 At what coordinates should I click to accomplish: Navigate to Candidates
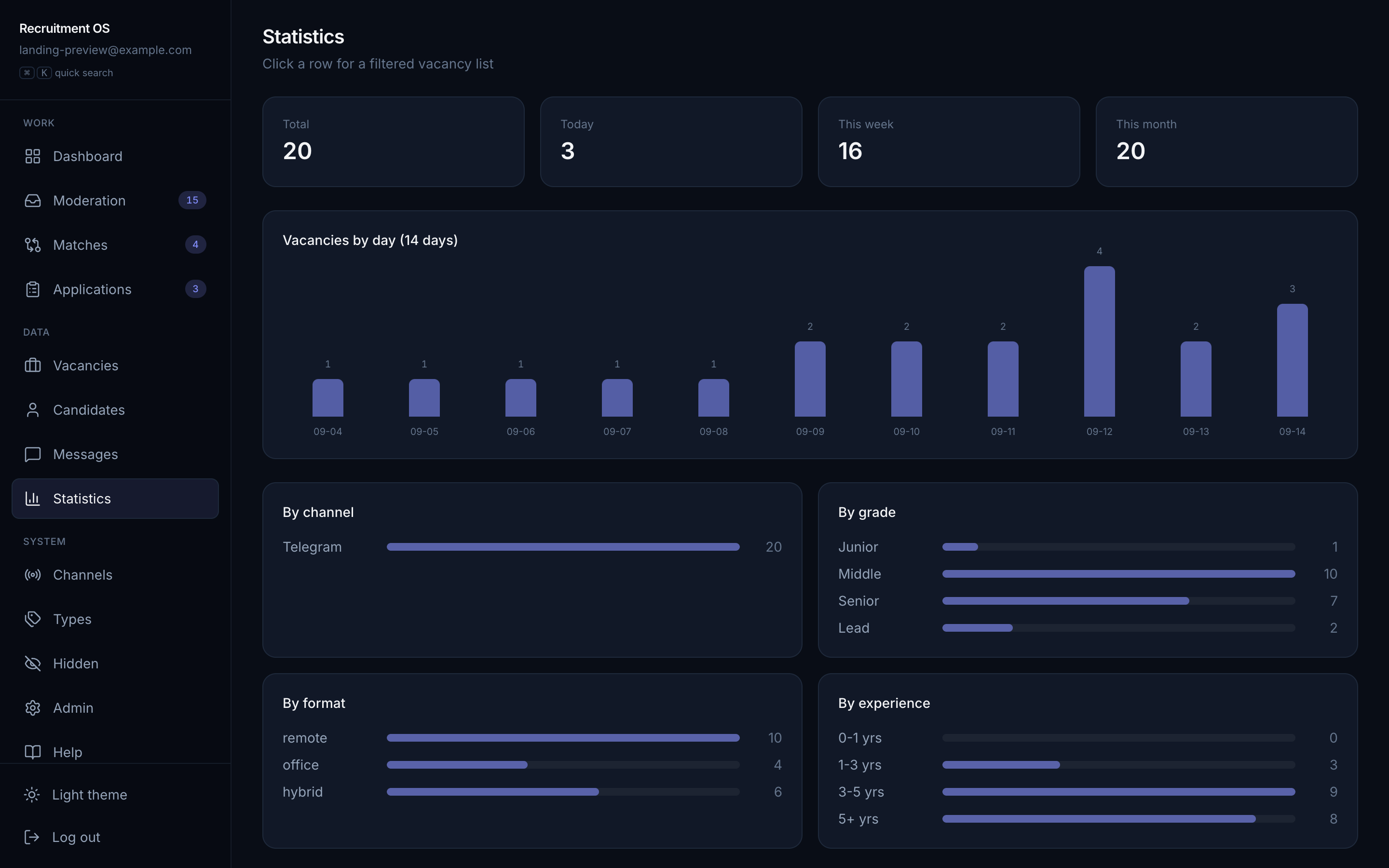(x=115, y=410)
